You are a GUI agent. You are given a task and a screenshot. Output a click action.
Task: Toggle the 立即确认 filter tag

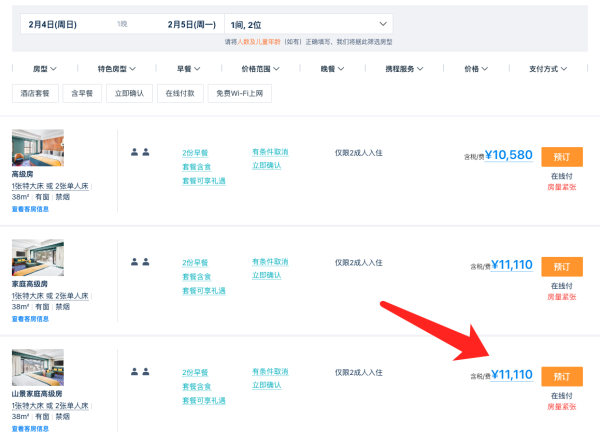click(x=129, y=93)
